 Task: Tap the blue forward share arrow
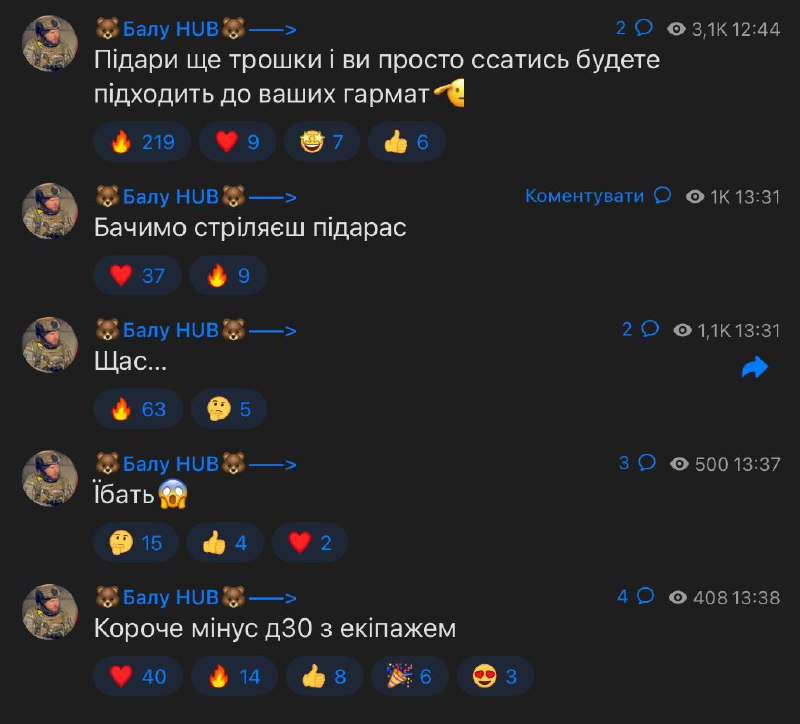click(755, 367)
